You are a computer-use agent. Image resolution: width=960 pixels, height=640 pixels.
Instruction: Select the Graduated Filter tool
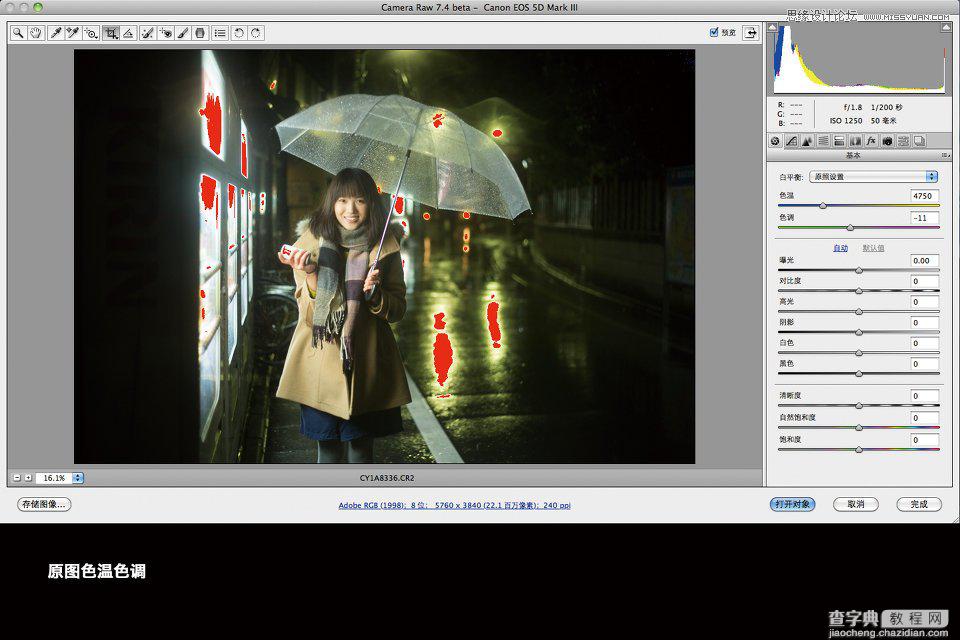point(200,33)
